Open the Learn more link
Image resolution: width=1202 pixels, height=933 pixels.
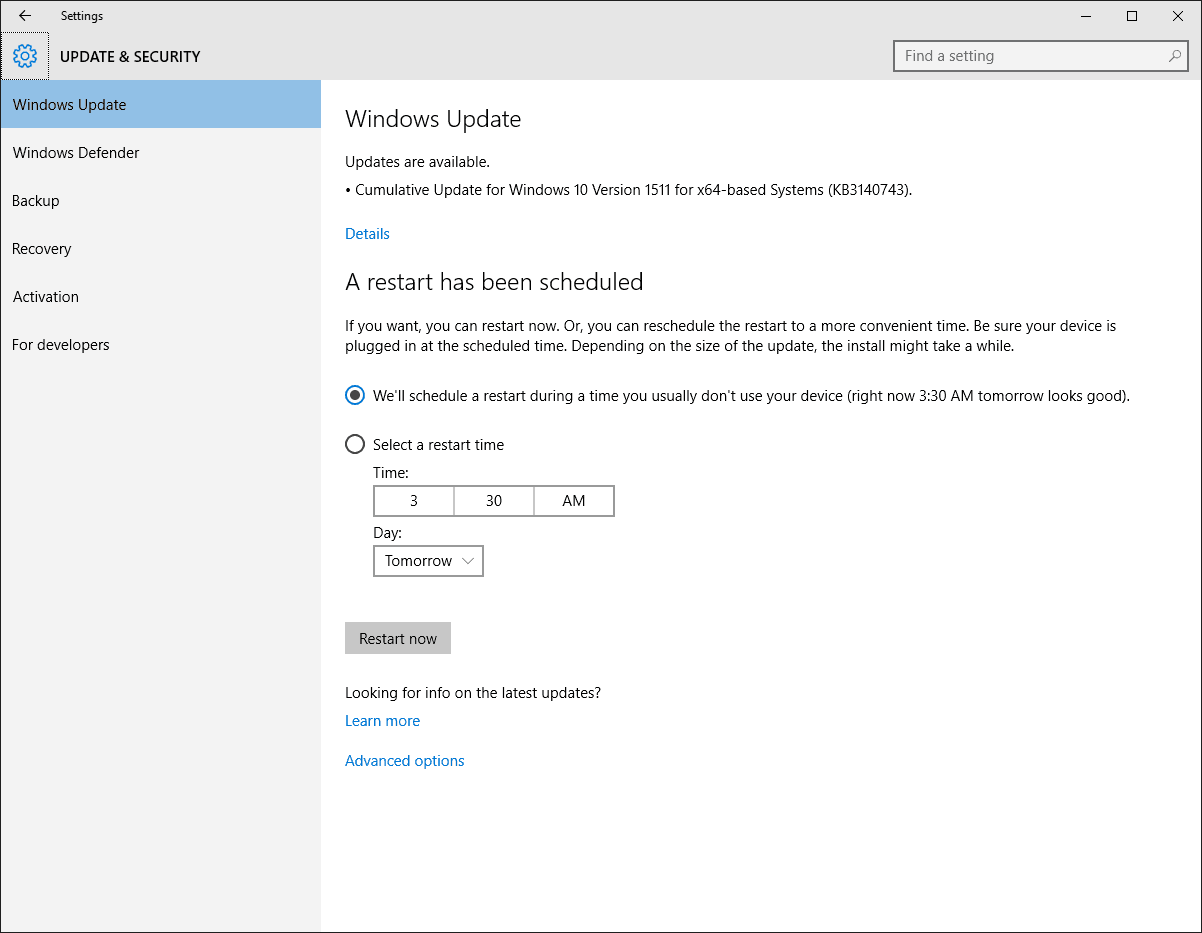click(x=382, y=721)
